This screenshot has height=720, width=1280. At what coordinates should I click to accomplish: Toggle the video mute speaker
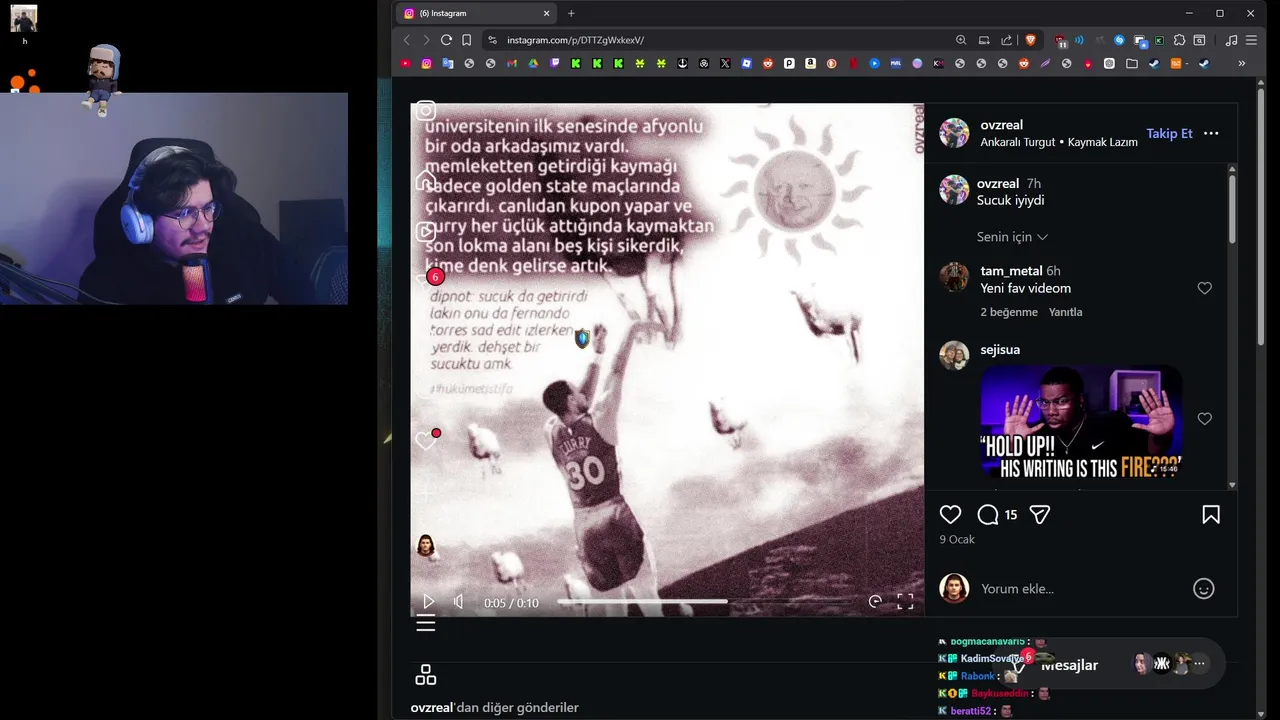tap(459, 602)
